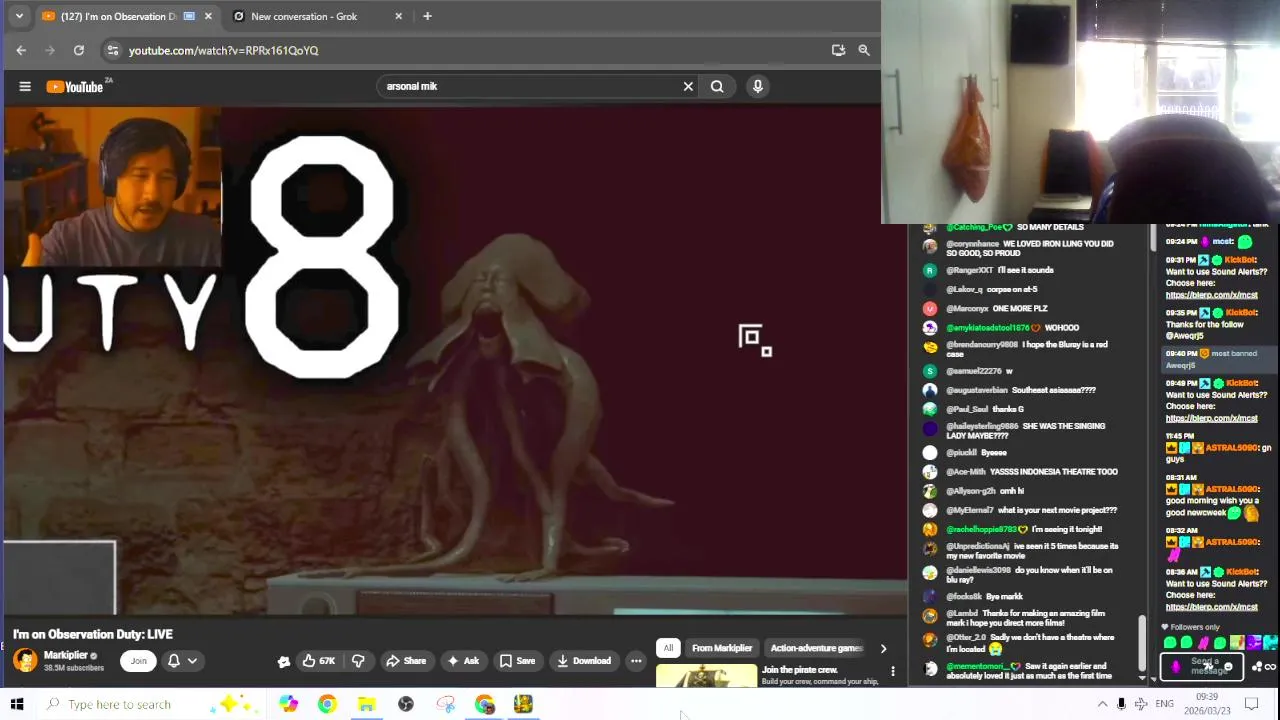The width and height of the screenshot is (1280, 720).
Task: Click the icon left of the like button
Action: point(284,661)
